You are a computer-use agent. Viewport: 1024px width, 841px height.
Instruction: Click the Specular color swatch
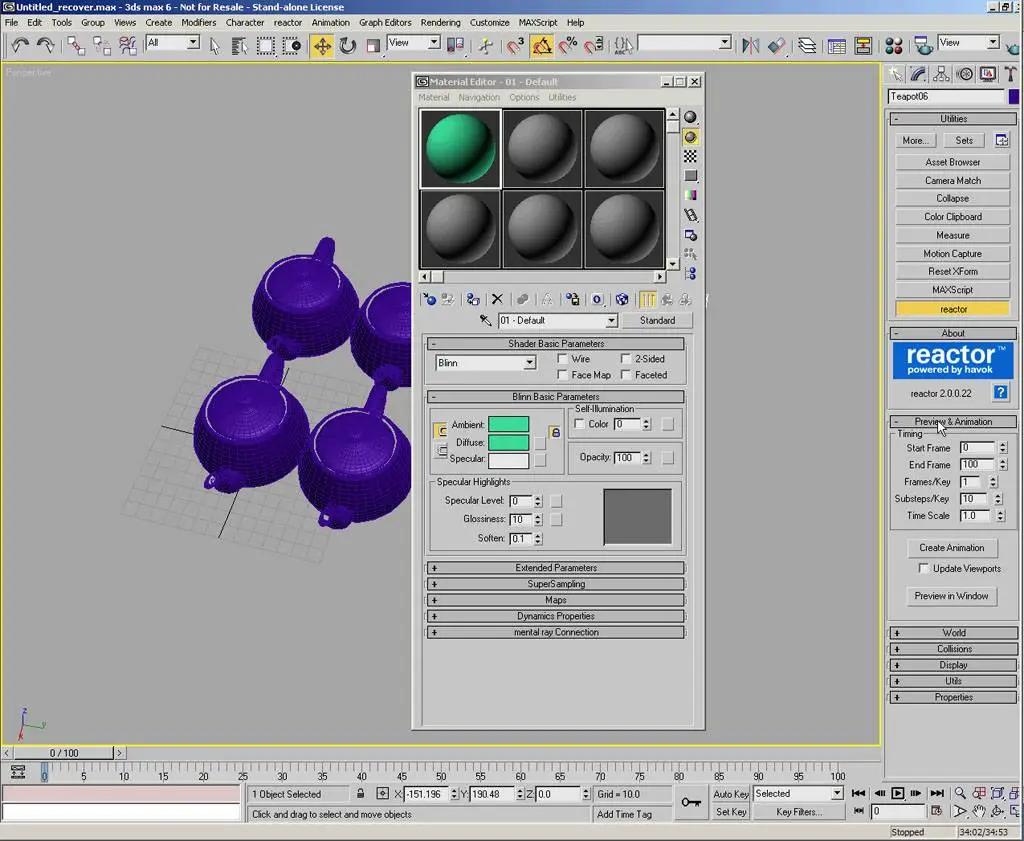[x=509, y=459]
